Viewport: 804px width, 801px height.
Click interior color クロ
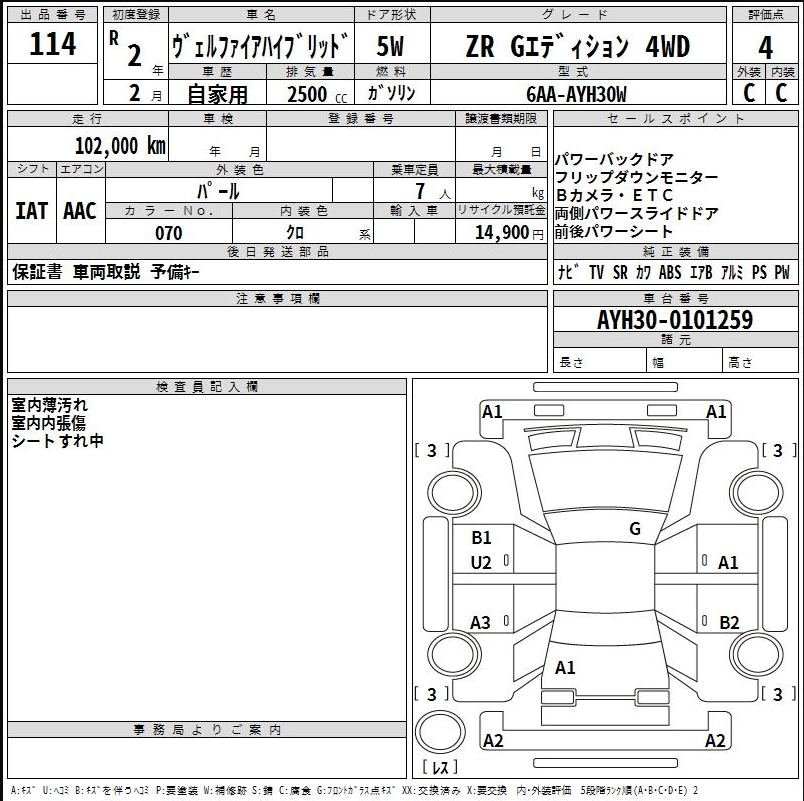click(295, 233)
